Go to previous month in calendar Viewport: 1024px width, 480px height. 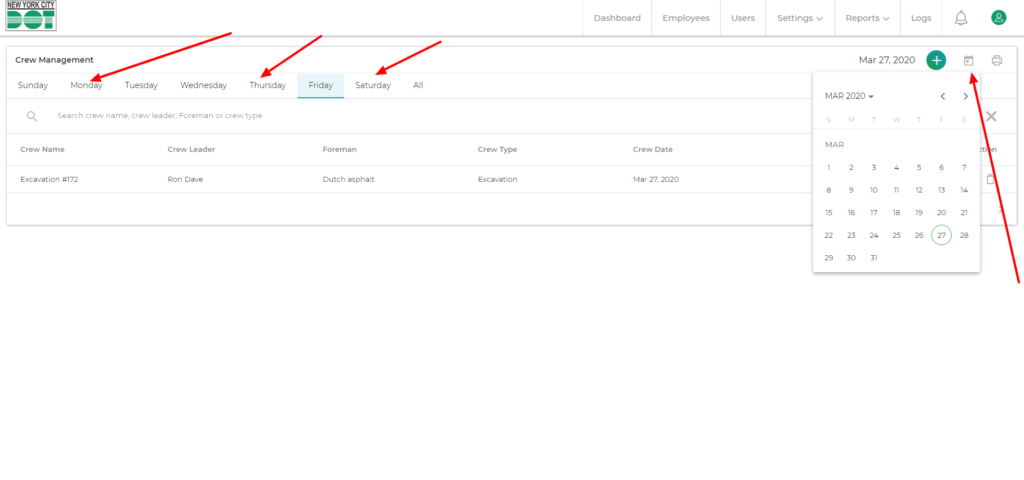943,96
